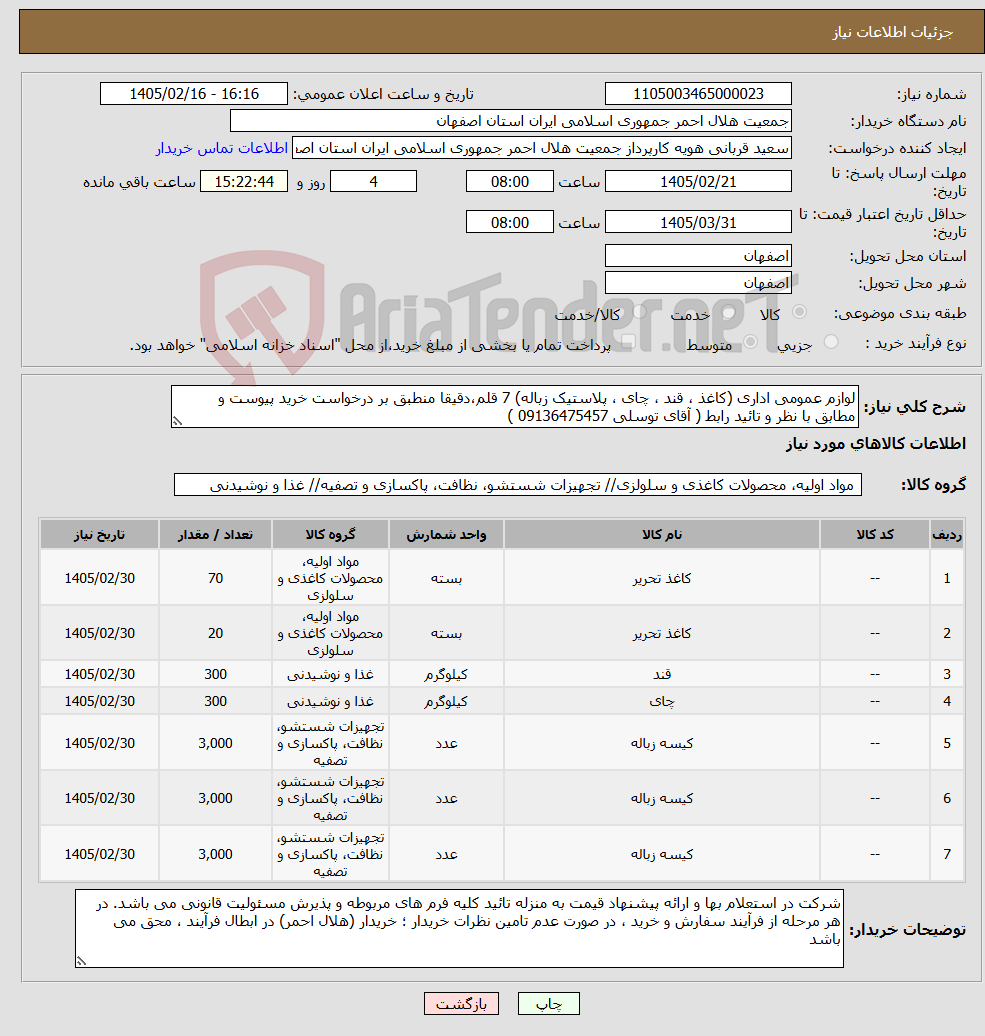Click the تاریخ نیاز column header
Viewport: 985px width, 1036px height.
(x=99, y=535)
